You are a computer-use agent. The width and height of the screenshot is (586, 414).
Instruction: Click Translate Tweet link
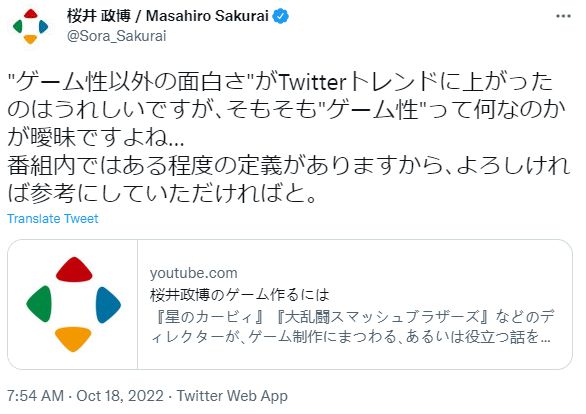53,219
